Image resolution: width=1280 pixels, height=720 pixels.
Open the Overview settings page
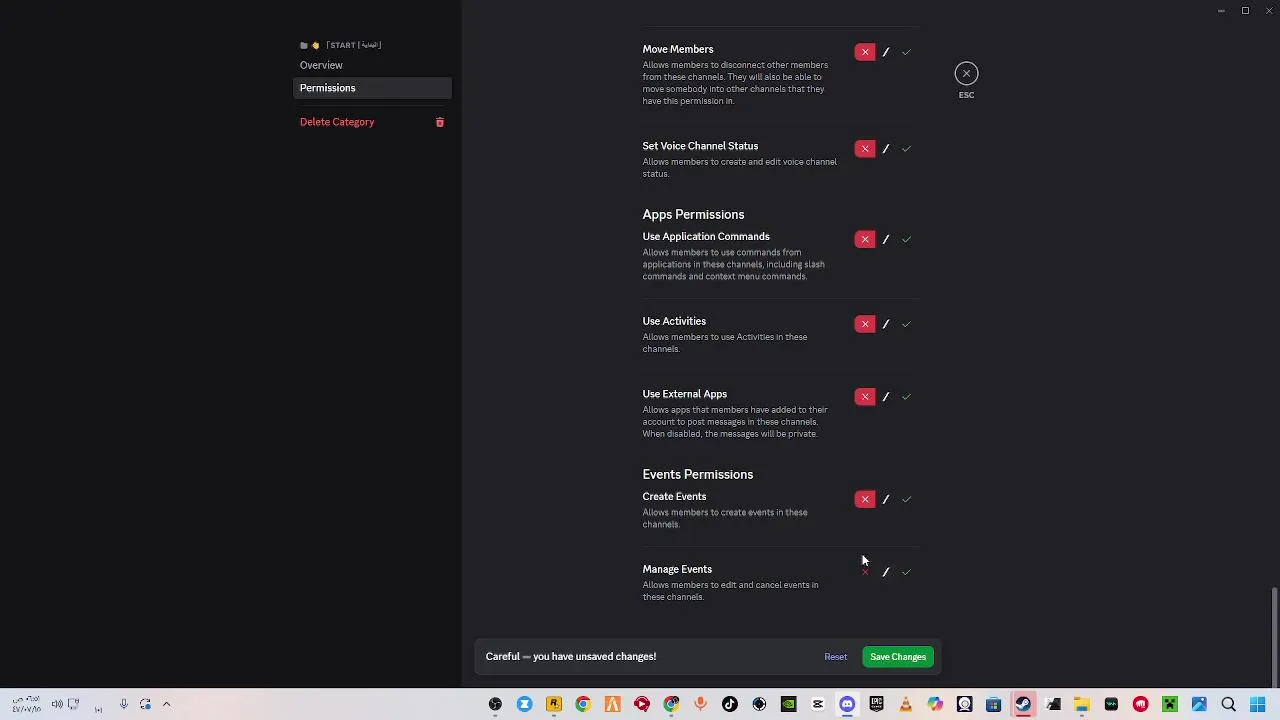pos(321,65)
